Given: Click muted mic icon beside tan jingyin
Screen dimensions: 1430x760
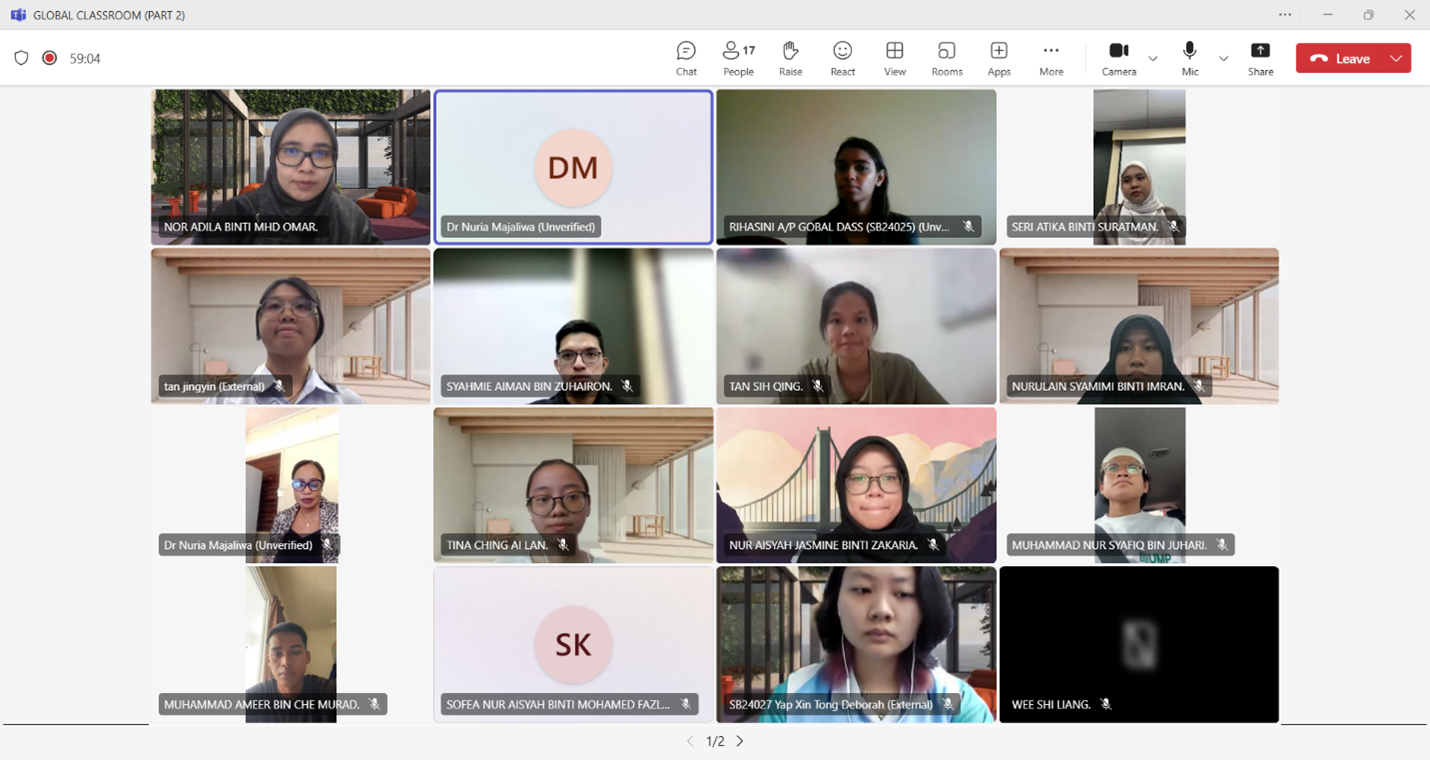Looking at the screenshot, I should (x=280, y=386).
